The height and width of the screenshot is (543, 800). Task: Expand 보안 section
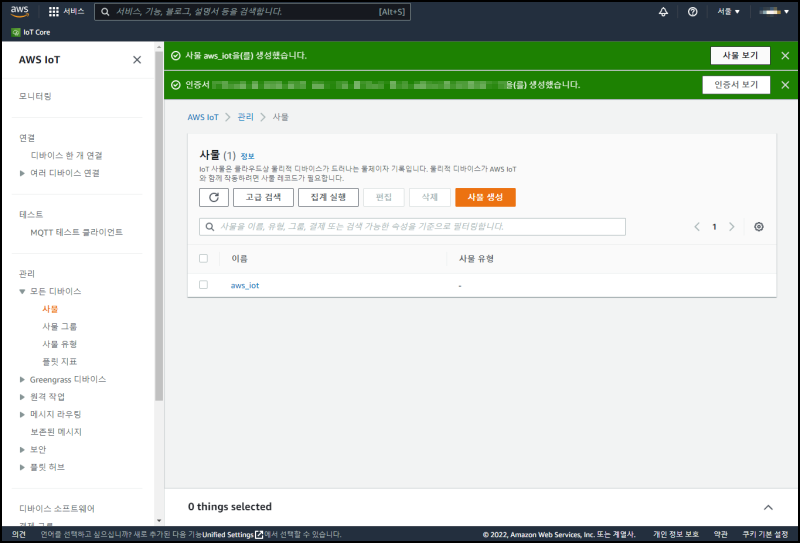pos(22,450)
